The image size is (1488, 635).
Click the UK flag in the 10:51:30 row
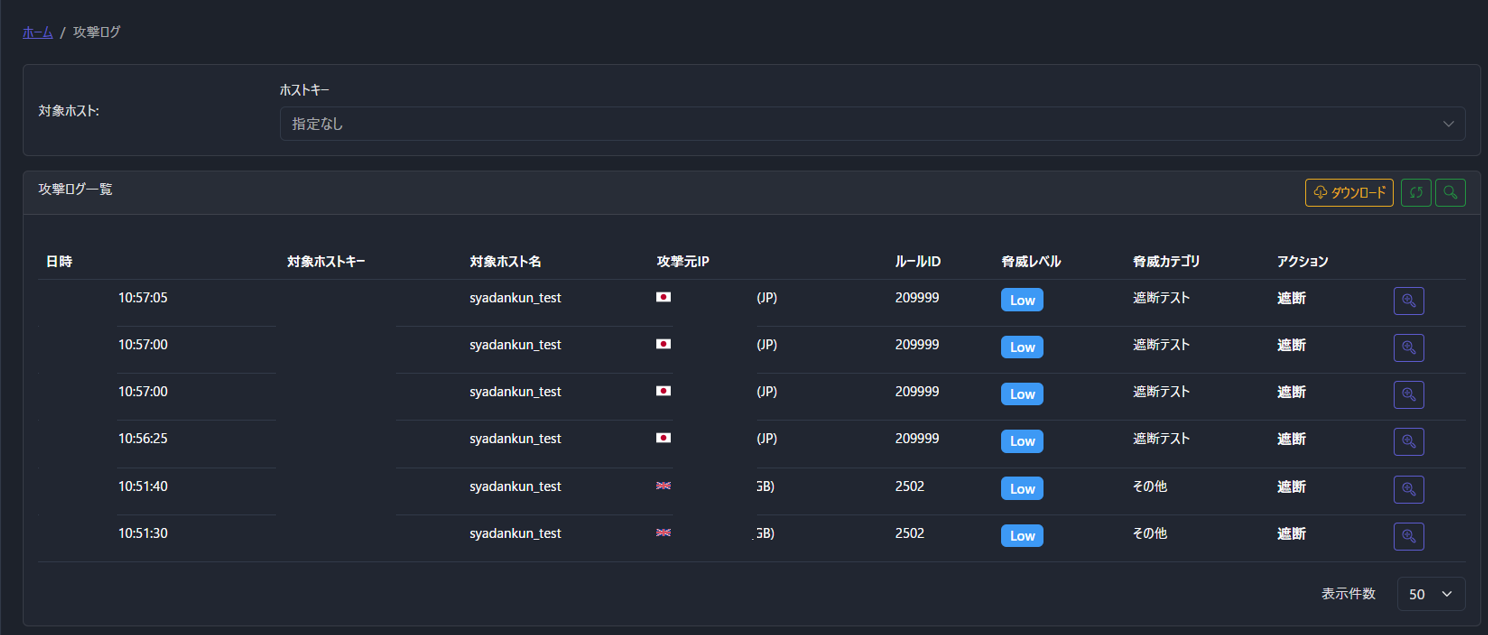pyautogui.click(x=663, y=533)
